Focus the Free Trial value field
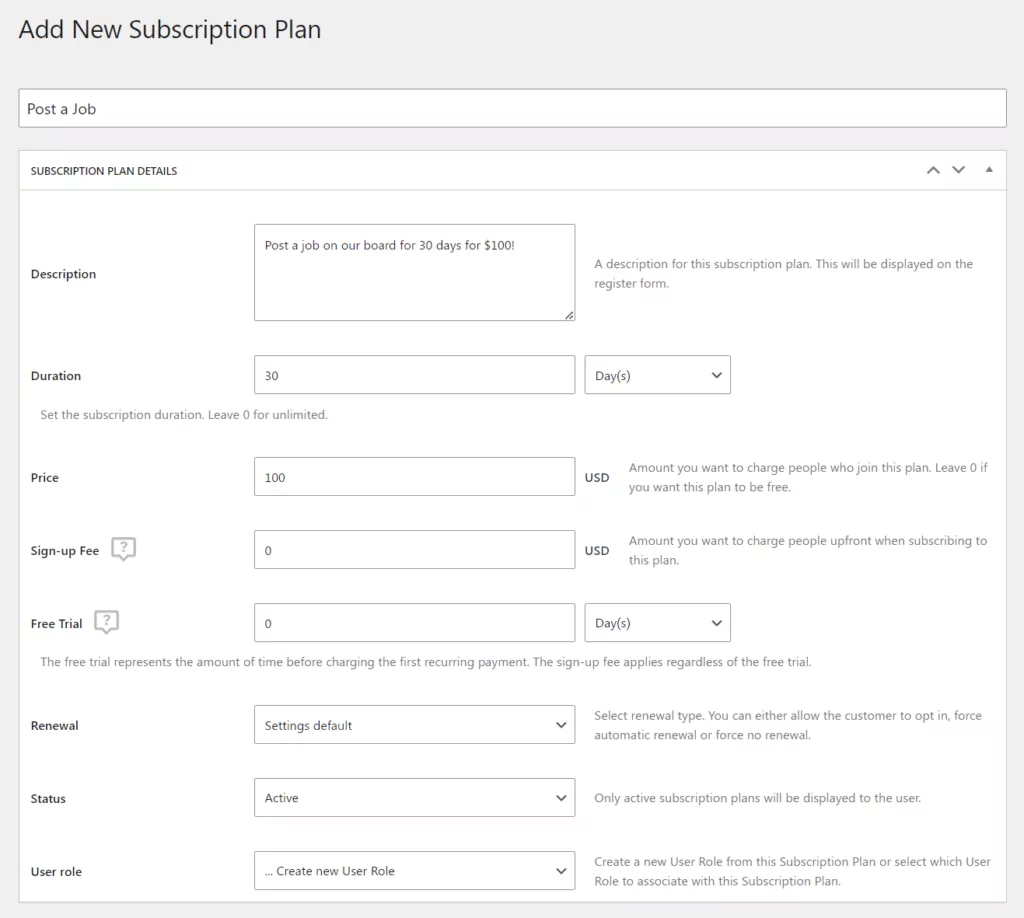 pos(415,623)
